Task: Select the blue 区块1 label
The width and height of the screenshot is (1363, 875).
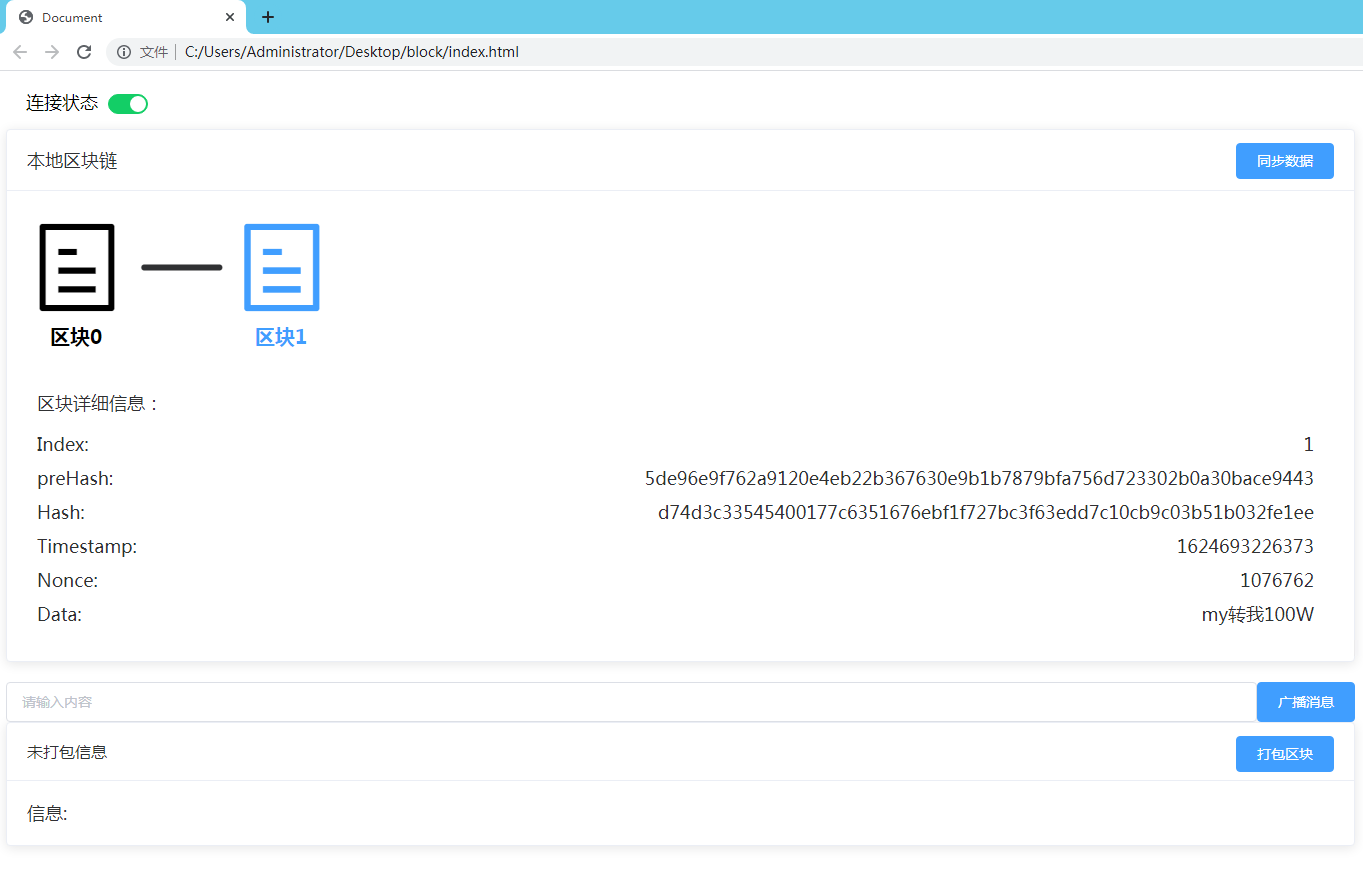Action: pos(281,336)
